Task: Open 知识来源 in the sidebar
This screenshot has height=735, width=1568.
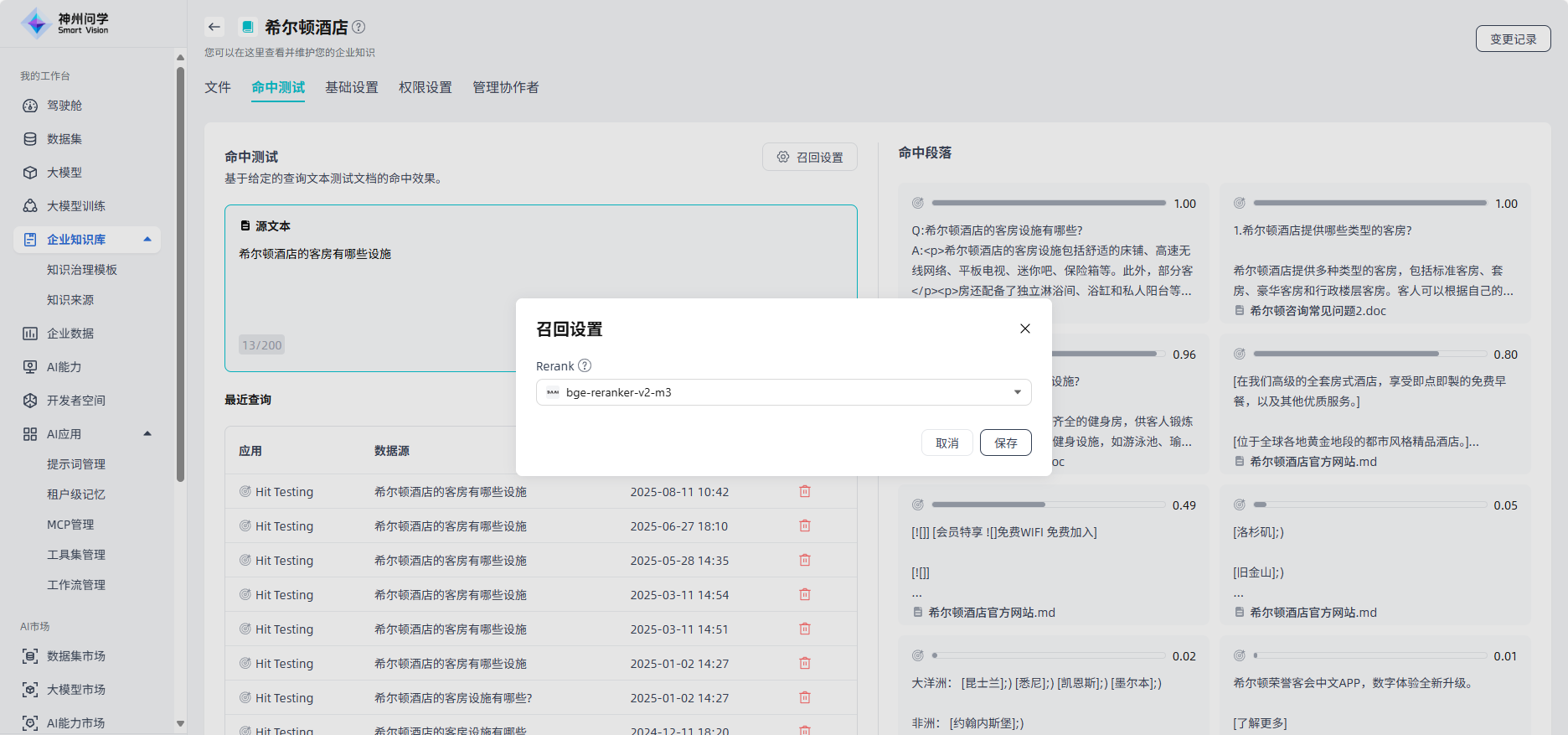Action: tap(70, 300)
